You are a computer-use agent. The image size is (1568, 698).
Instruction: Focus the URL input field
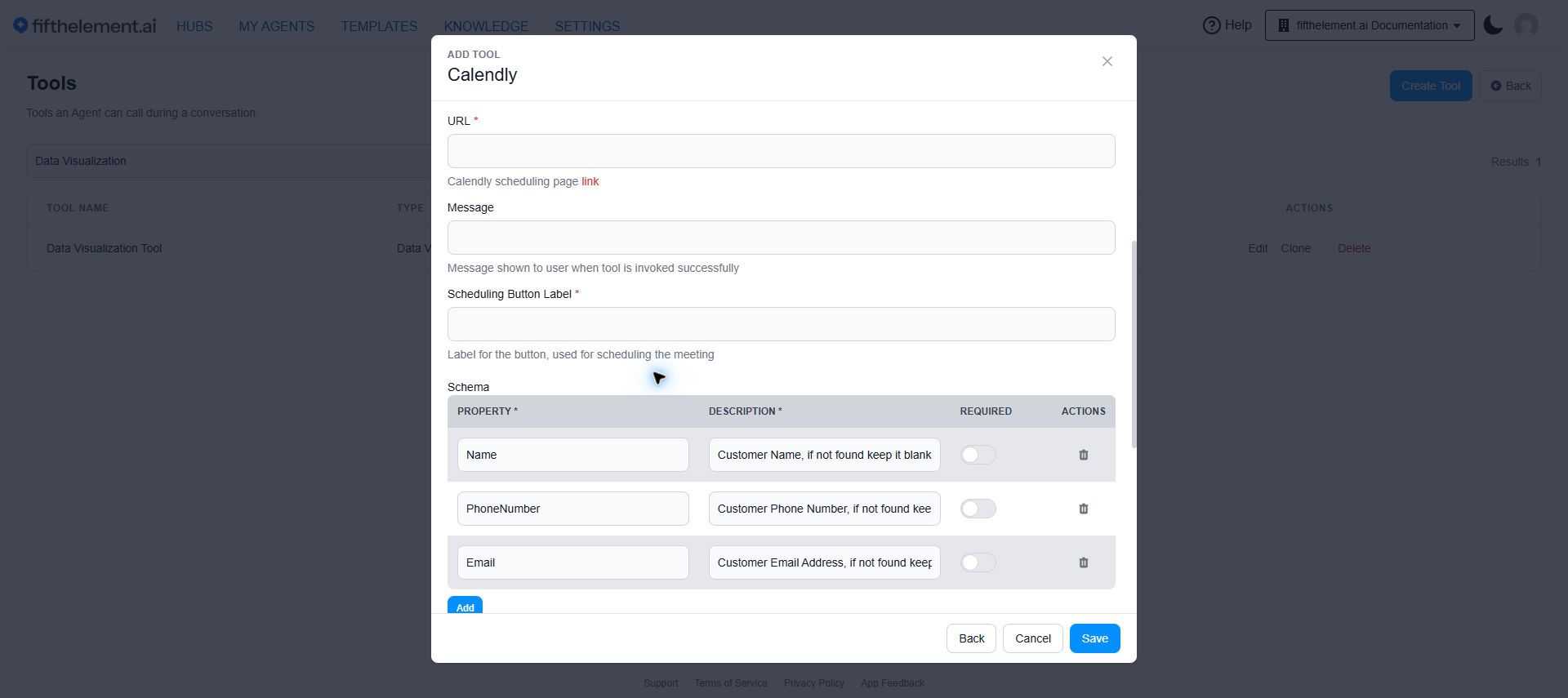coord(781,151)
